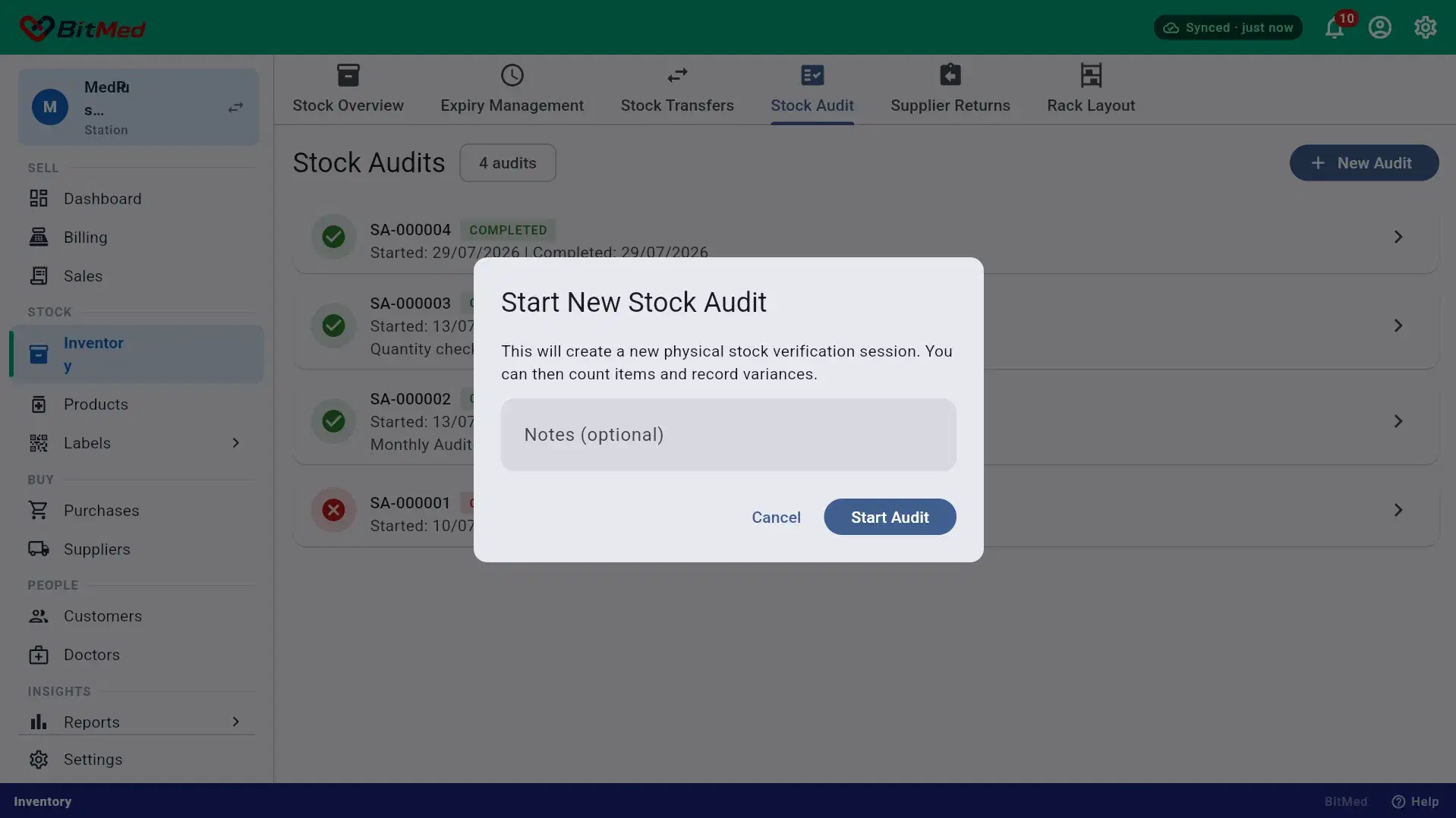Open notifications bell with 10 badge
This screenshot has width=1456, height=818.
click(x=1335, y=28)
